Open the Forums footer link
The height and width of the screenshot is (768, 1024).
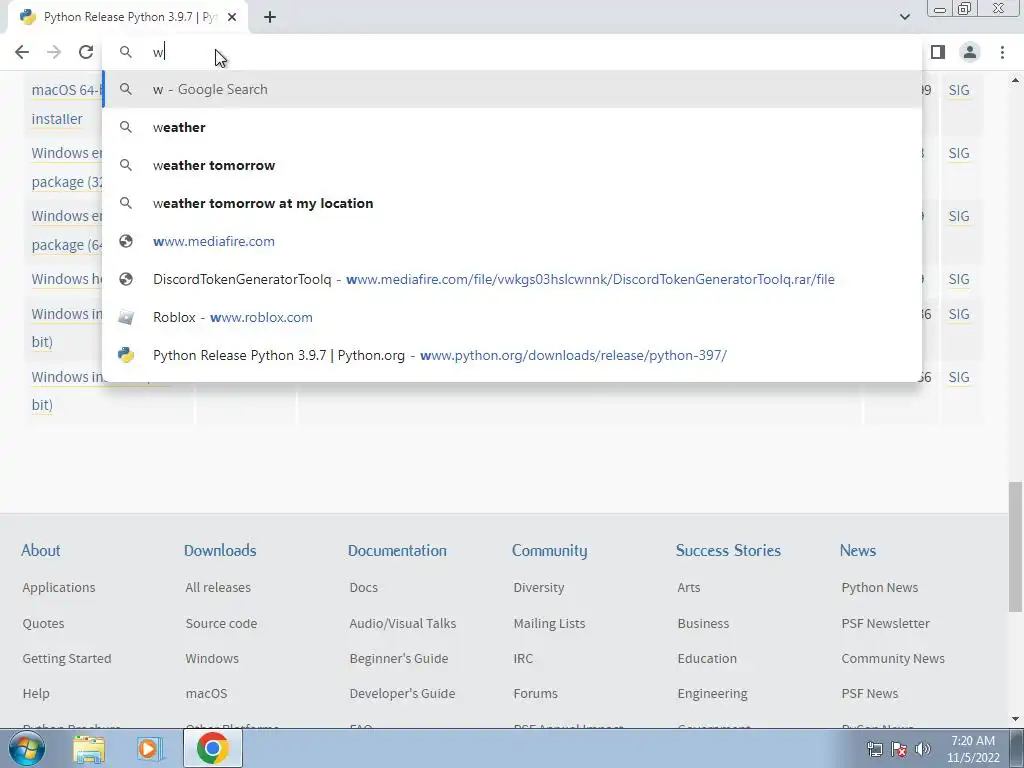pyautogui.click(x=536, y=694)
